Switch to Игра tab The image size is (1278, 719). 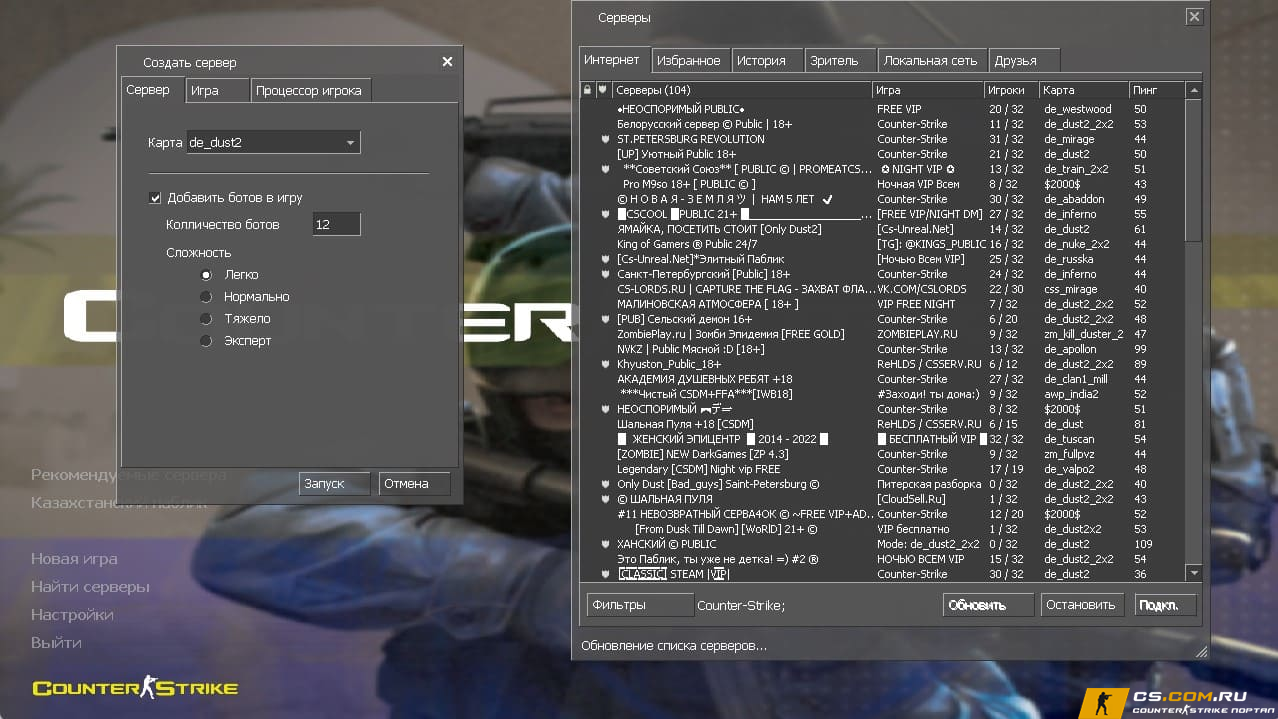(x=217, y=90)
